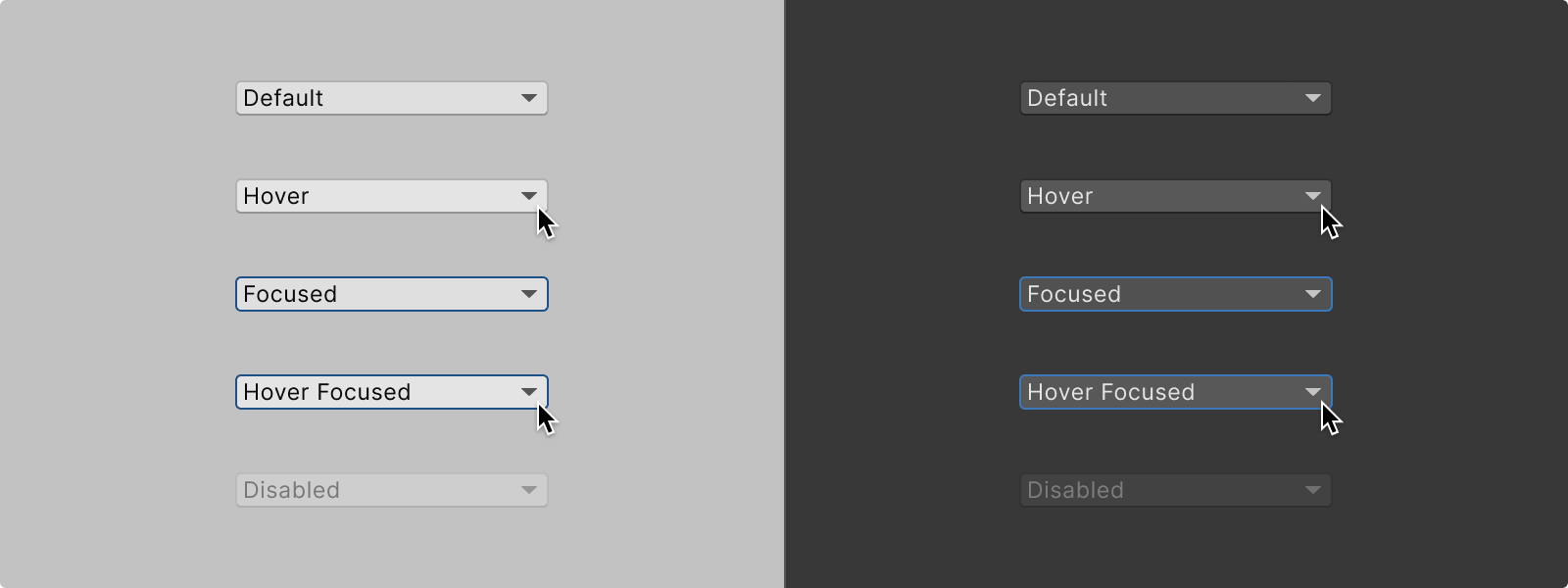Click the arrow on the light Hover Focused dropdown

point(528,392)
